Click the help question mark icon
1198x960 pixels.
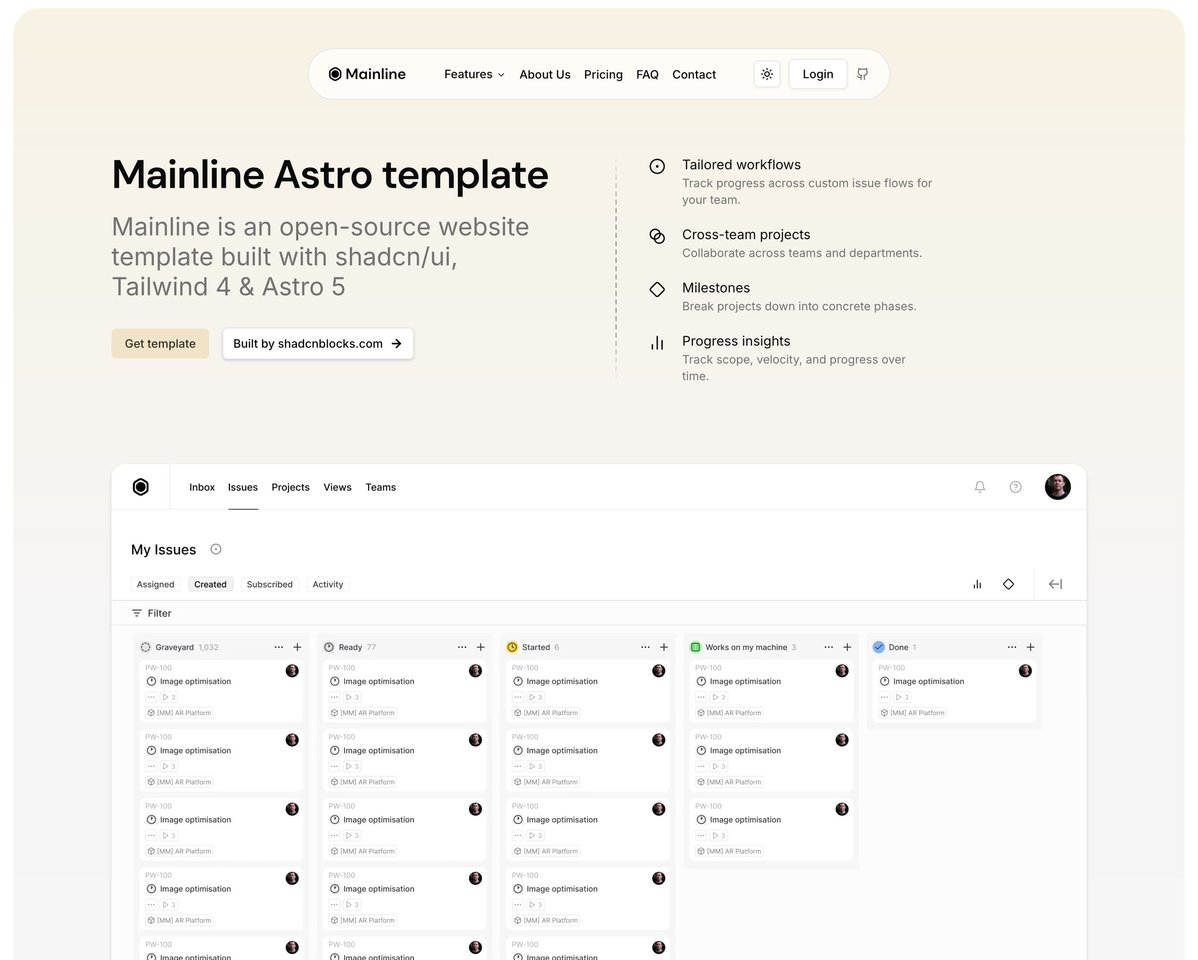(x=1015, y=487)
